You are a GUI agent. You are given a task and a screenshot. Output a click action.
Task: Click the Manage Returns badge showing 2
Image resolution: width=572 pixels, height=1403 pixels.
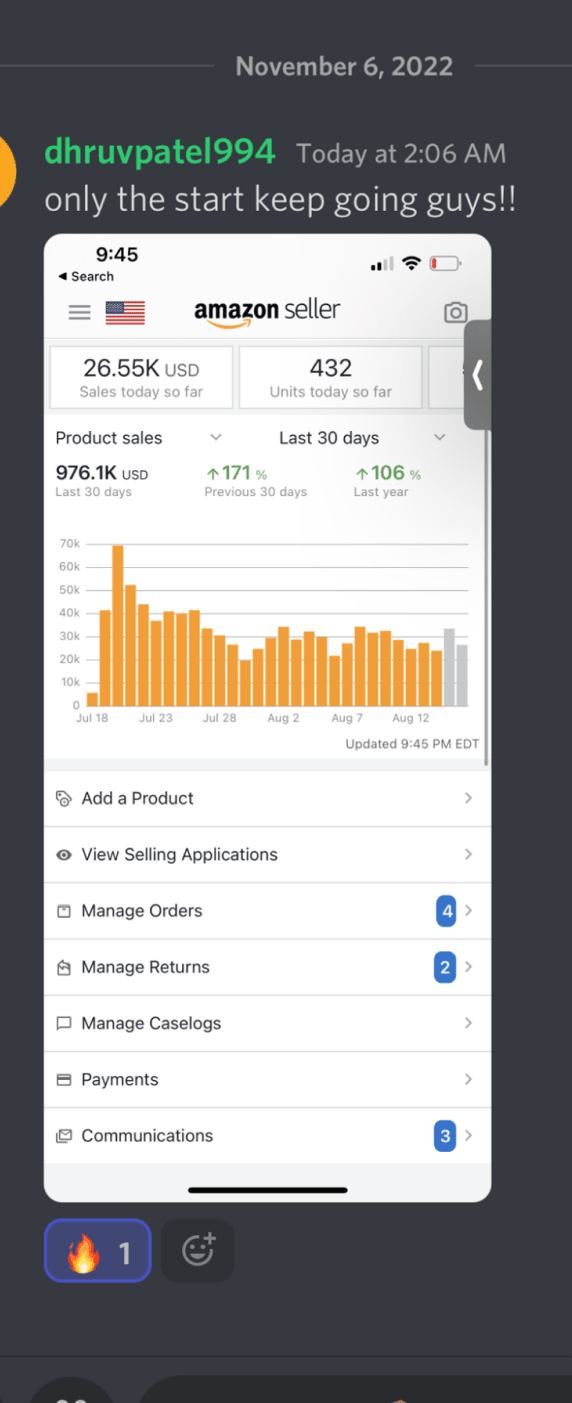[x=446, y=967]
